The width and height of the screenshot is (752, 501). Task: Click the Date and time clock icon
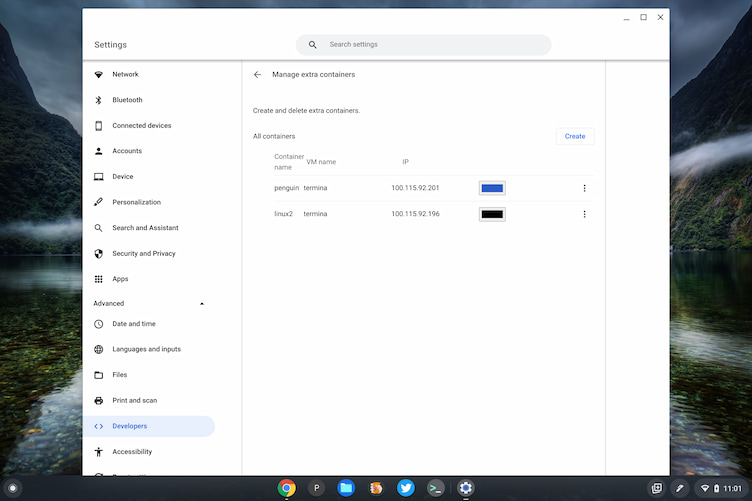tap(99, 324)
